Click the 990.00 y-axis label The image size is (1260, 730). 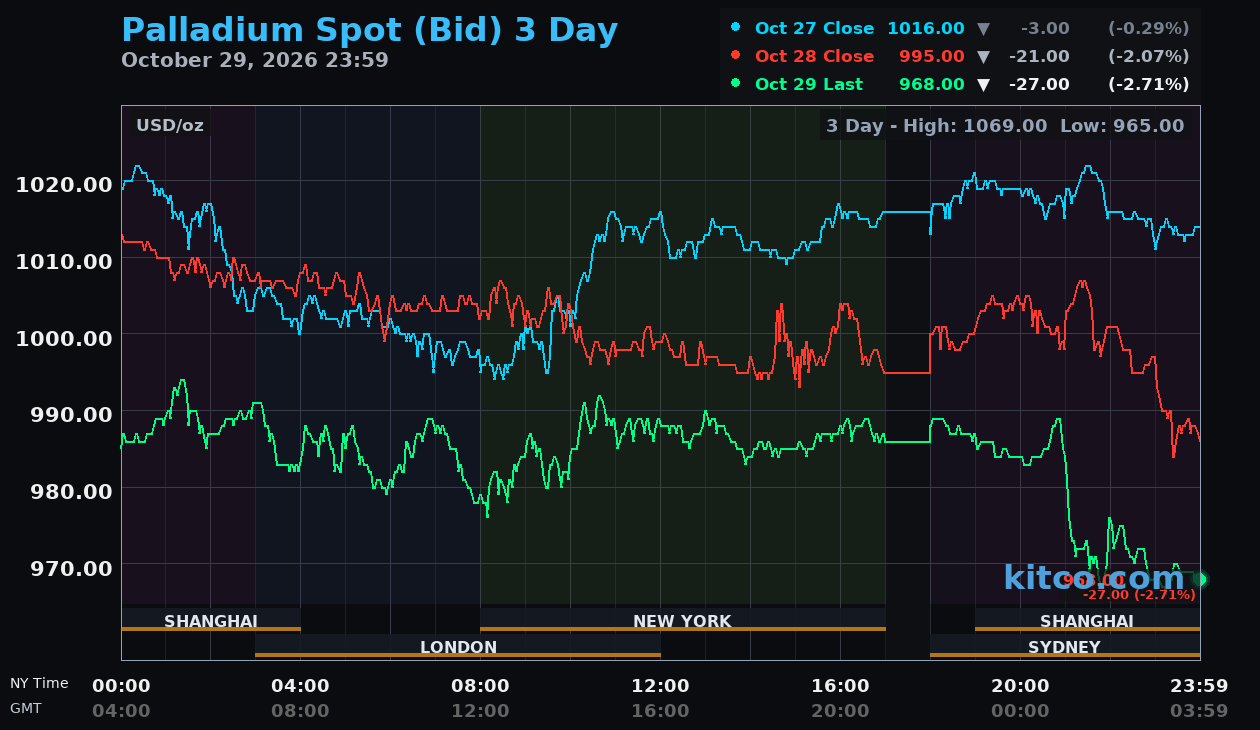[x=69, y=414]
